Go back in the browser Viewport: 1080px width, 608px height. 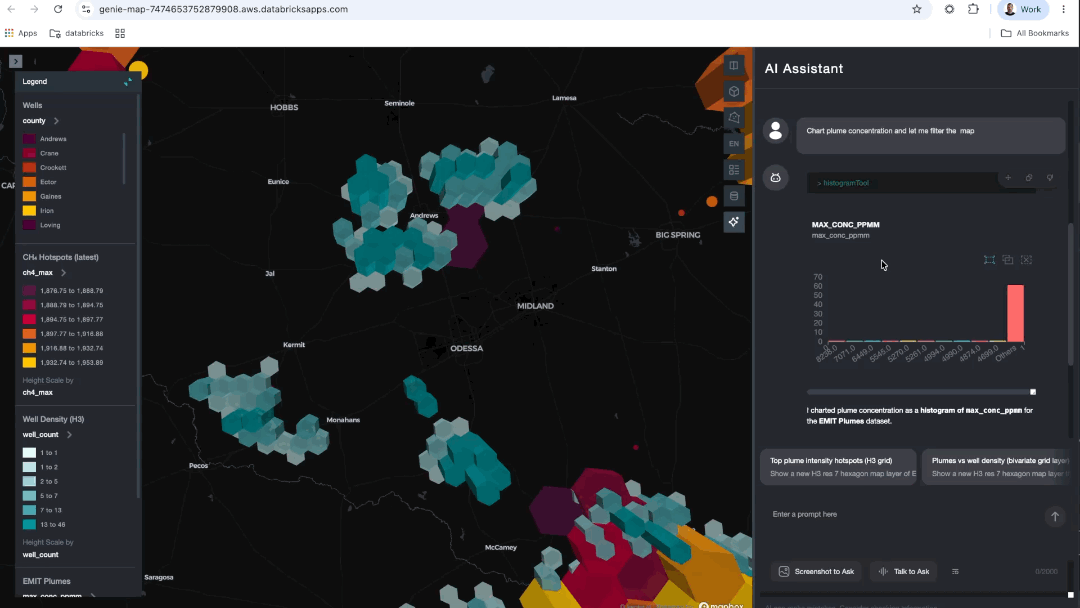pyautogui.click(x=11, y=9)
